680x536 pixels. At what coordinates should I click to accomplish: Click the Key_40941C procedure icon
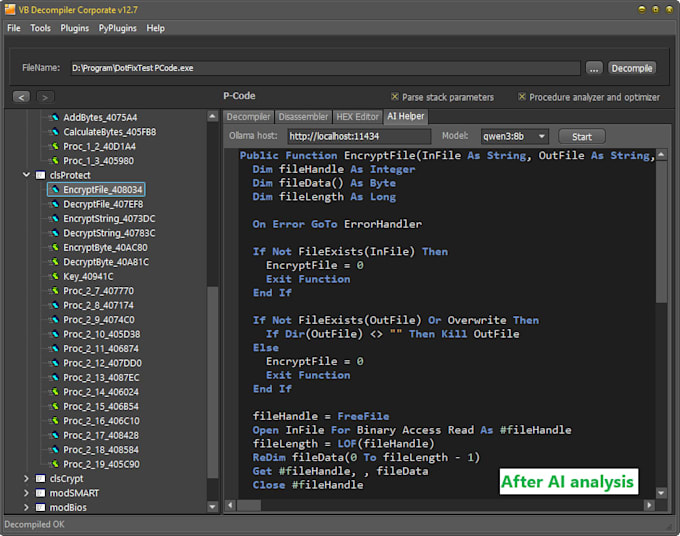tap(55, 276)
